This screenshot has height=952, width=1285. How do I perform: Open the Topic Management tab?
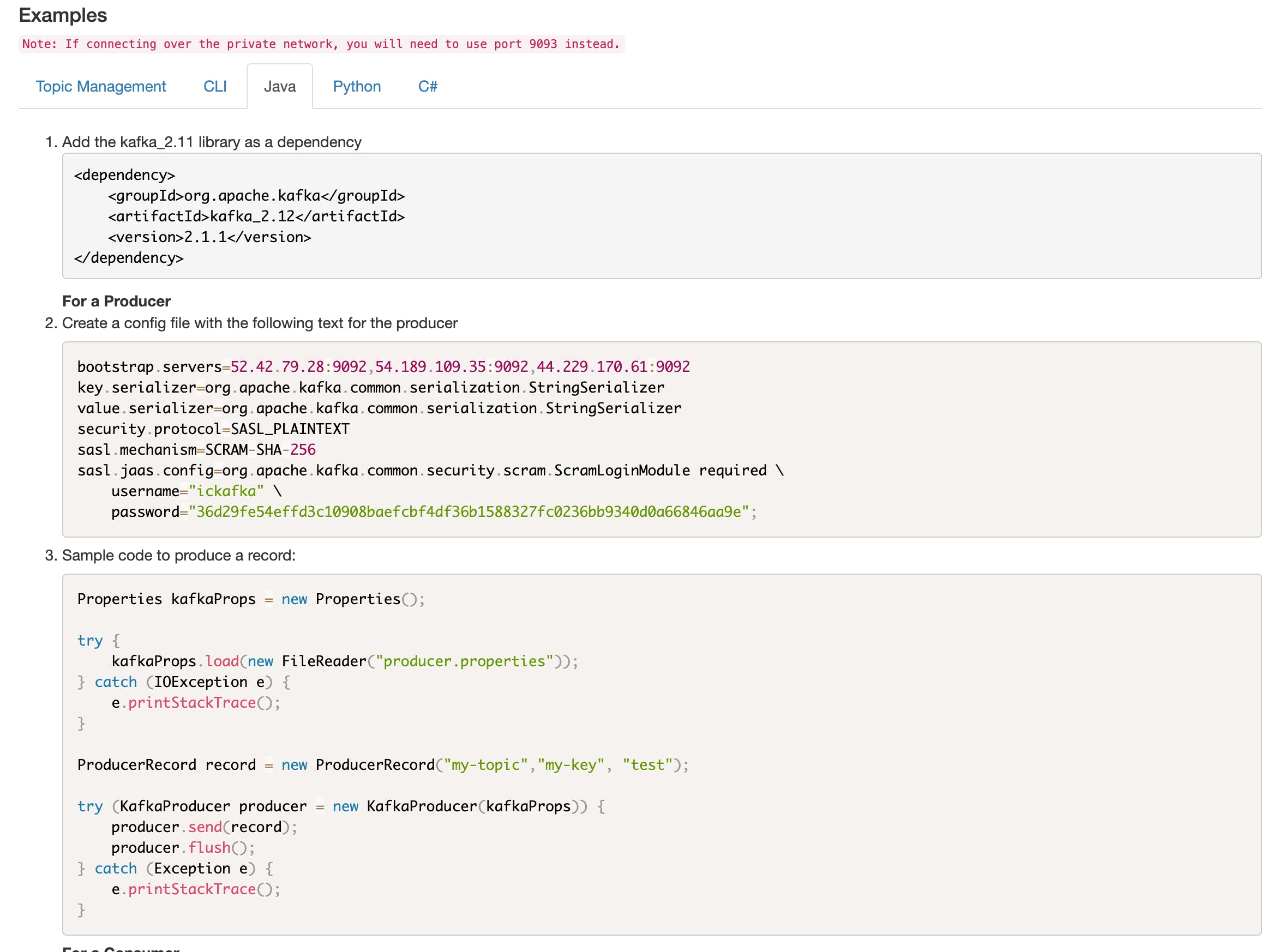point(101,87)
